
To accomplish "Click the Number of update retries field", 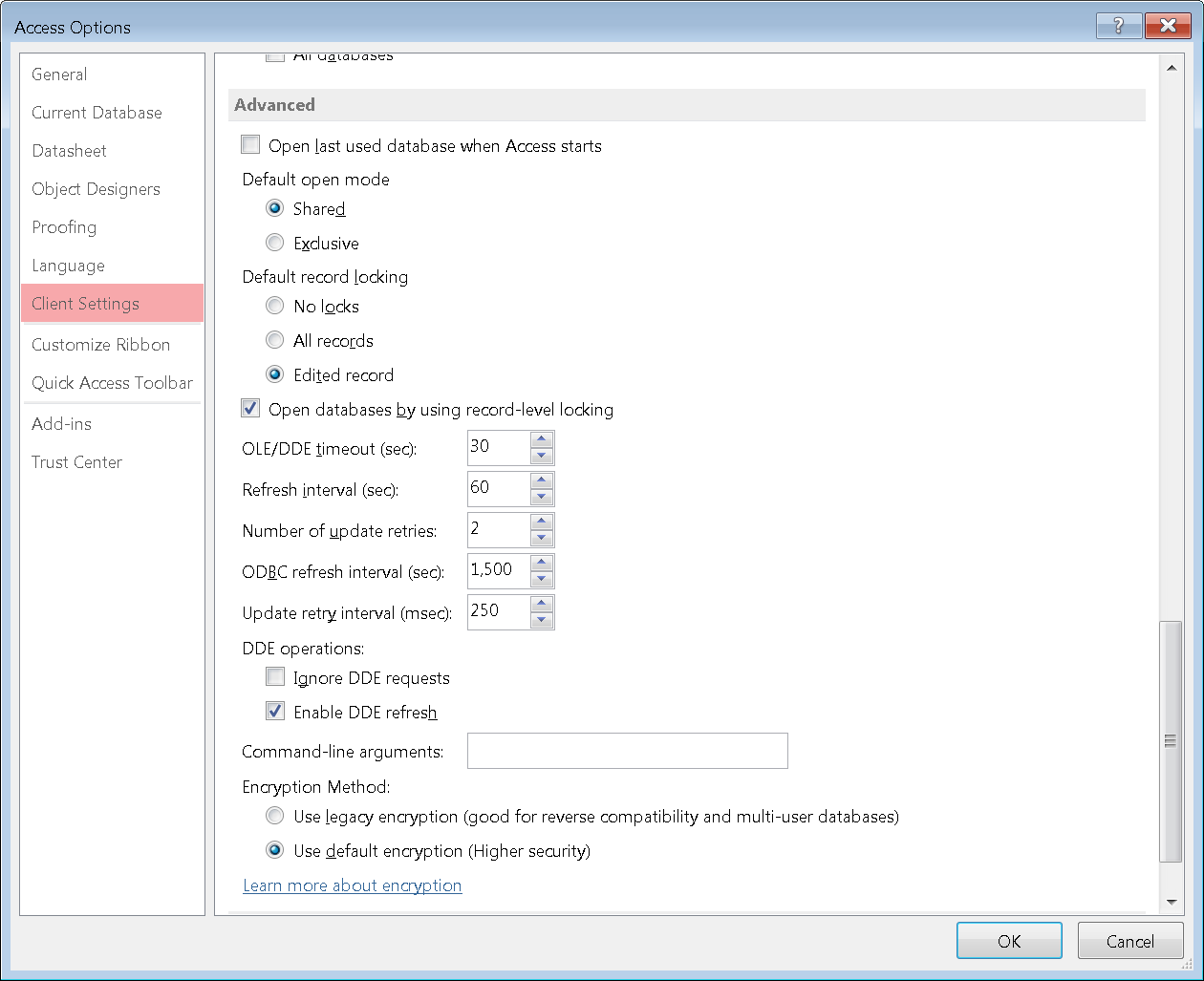I will coord(499,529).
